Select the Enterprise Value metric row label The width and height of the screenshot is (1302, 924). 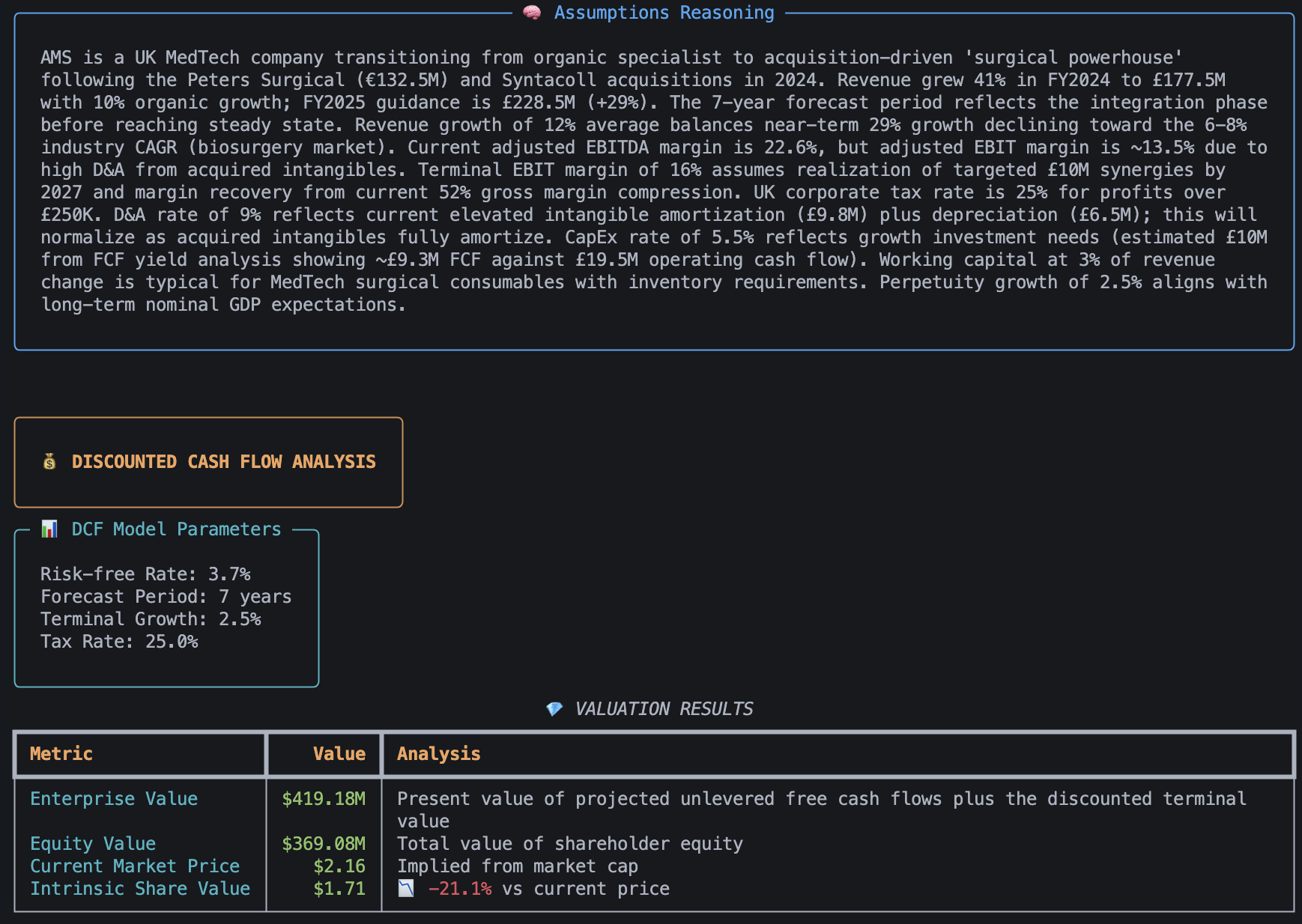(x=114, y=799)
